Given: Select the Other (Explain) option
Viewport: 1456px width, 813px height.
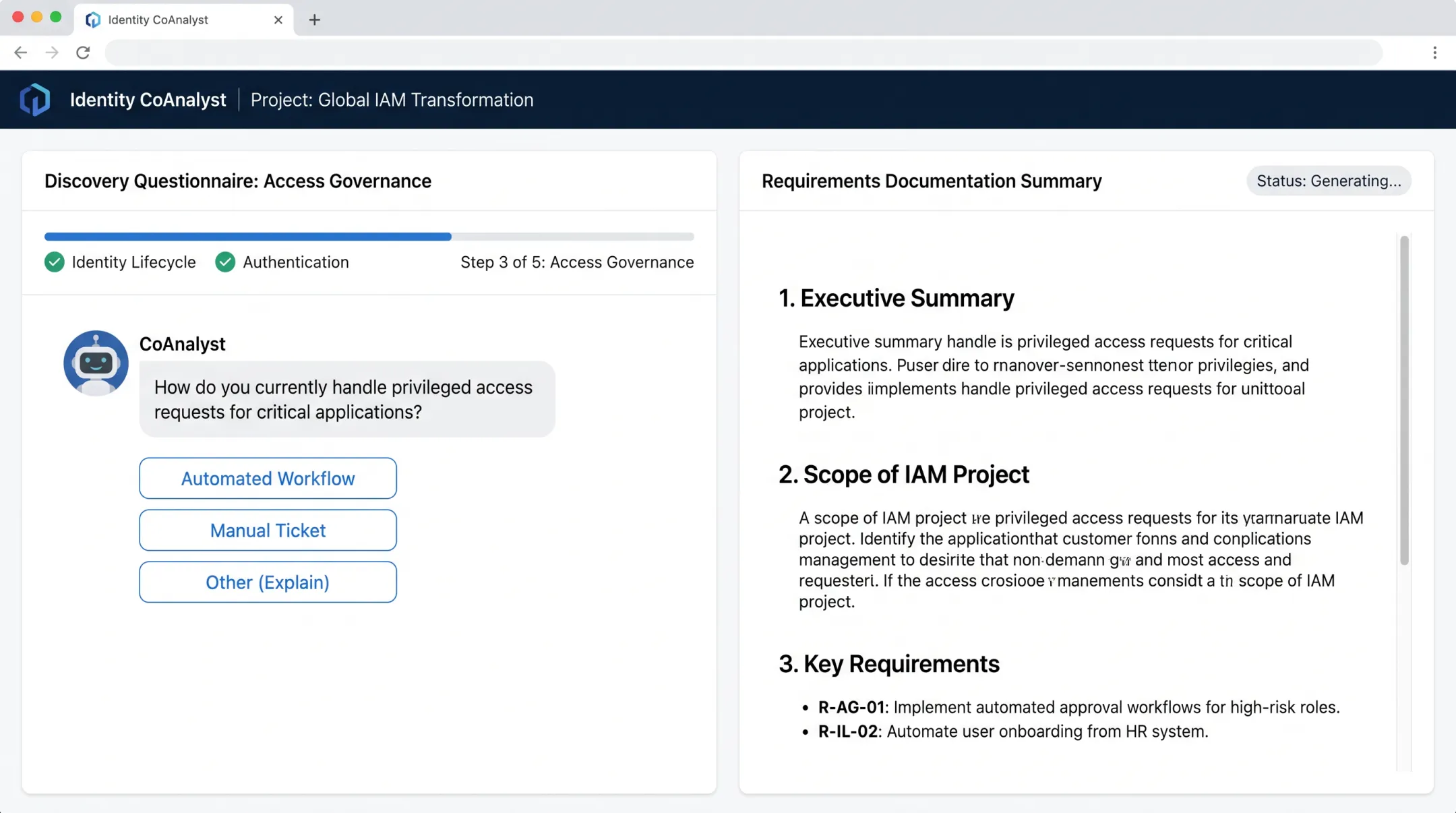Looking at the screenshot, I should [268, 582].
